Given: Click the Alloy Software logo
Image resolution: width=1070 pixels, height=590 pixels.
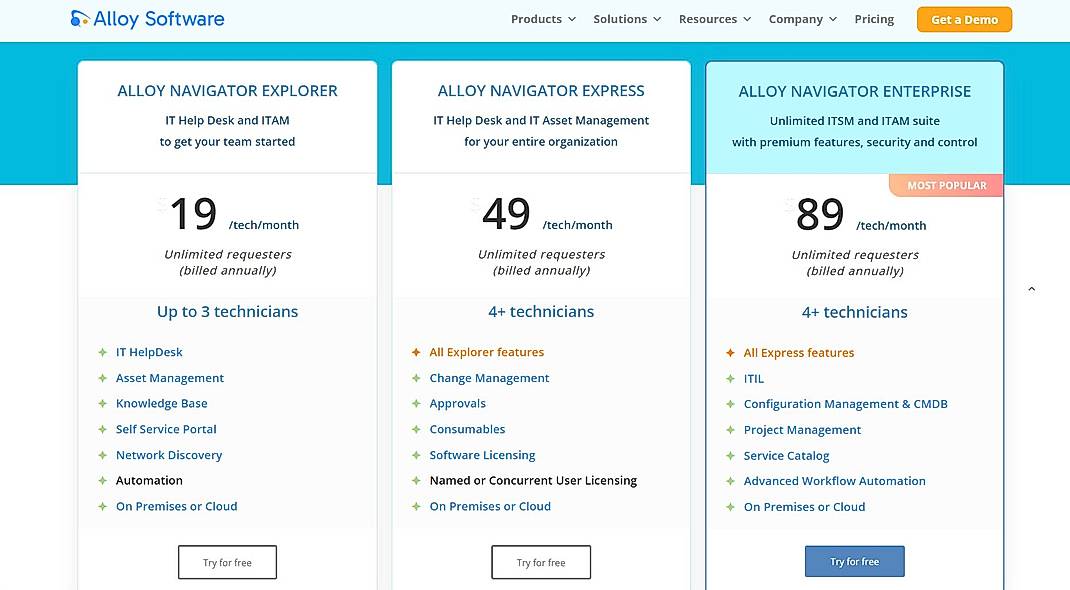Looking at the screenshot, I should pos(147,19).
